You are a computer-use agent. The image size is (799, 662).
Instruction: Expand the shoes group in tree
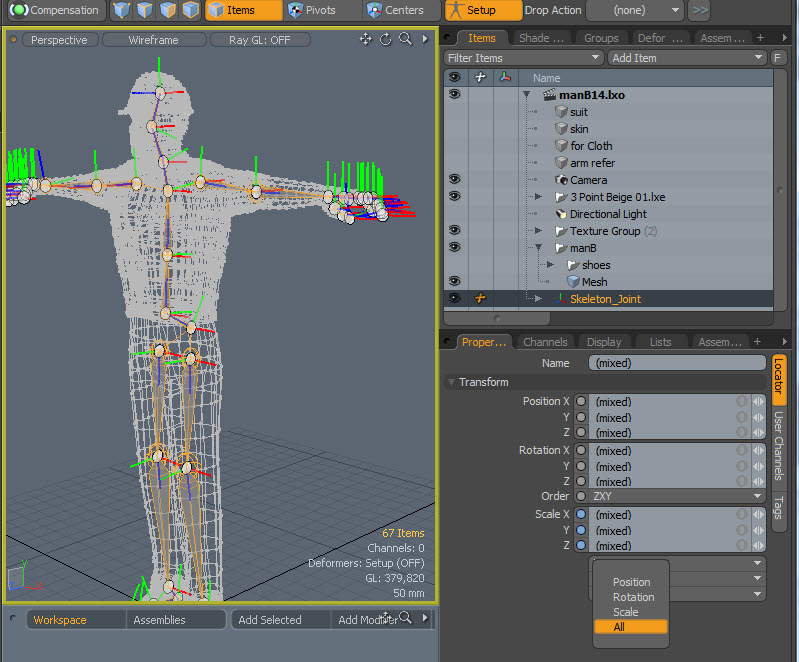[549, 265]
